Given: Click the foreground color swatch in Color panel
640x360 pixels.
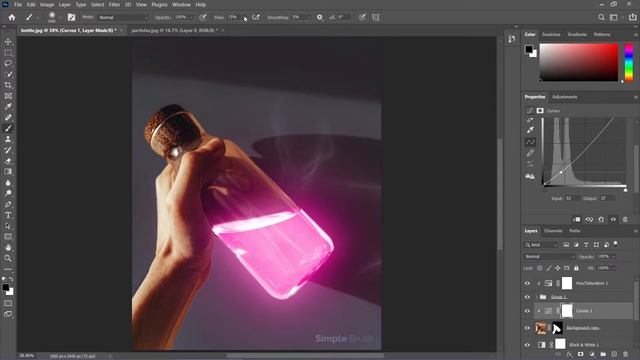Looking at the screenshot, I should coord(529,49).
